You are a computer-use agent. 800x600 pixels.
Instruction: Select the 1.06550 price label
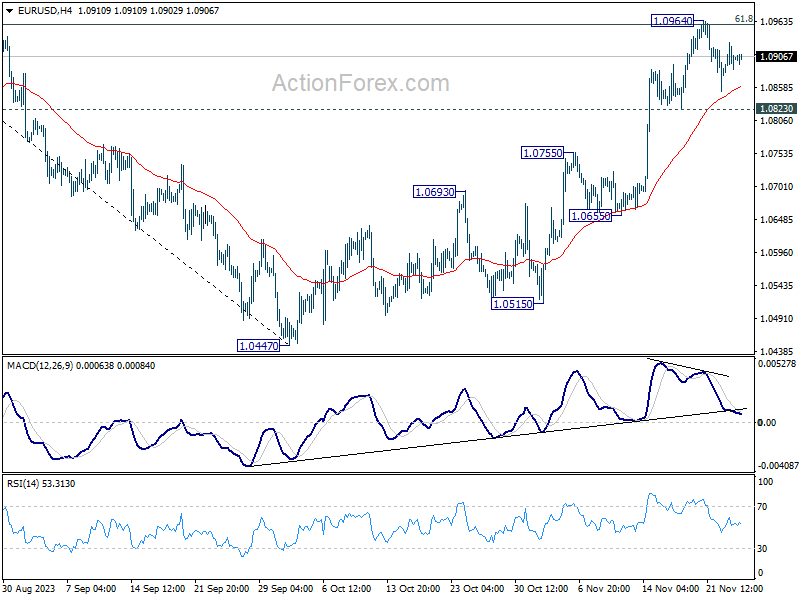(590, 216)
